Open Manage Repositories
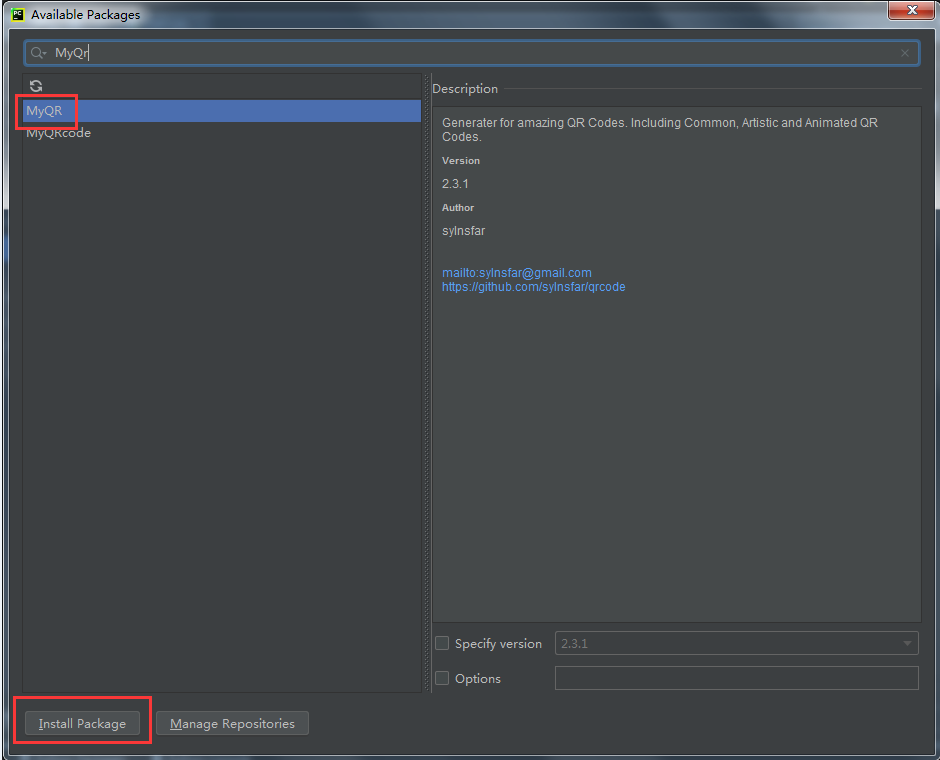 click(x=232, y=723)
